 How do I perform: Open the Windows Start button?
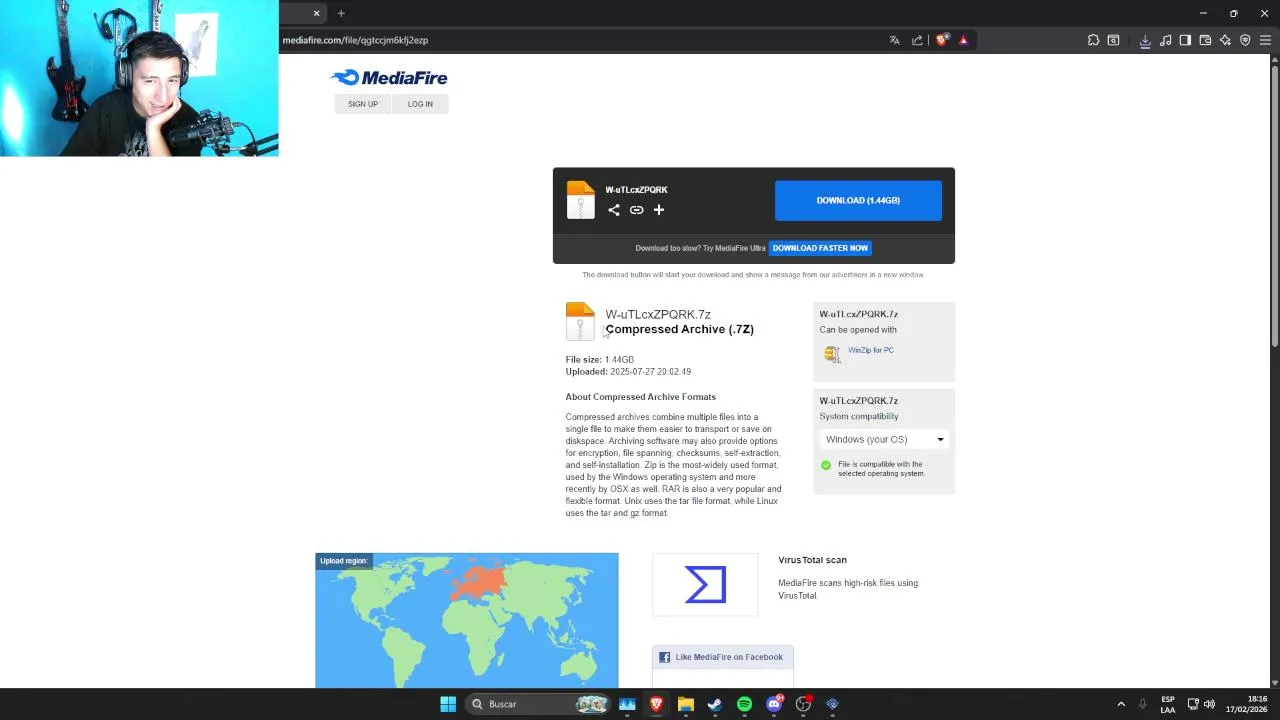click(x=448, y=704)
